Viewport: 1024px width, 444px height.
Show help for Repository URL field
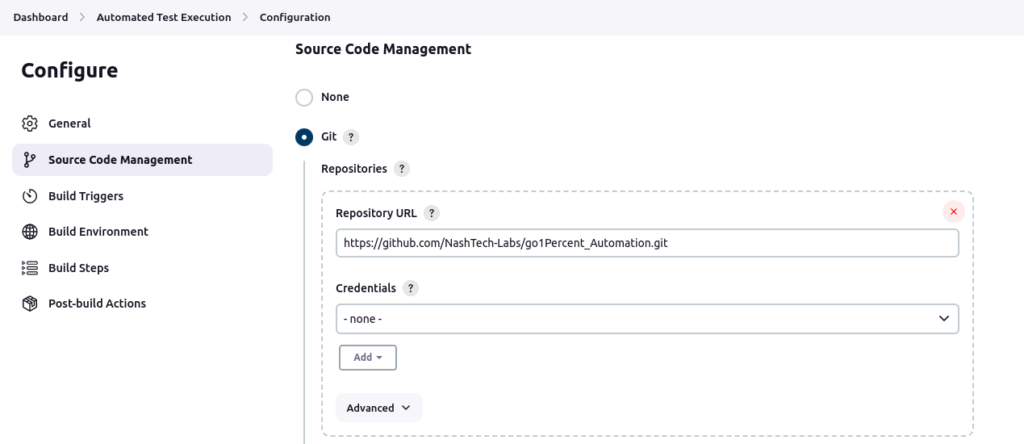(x=431, y=213)
